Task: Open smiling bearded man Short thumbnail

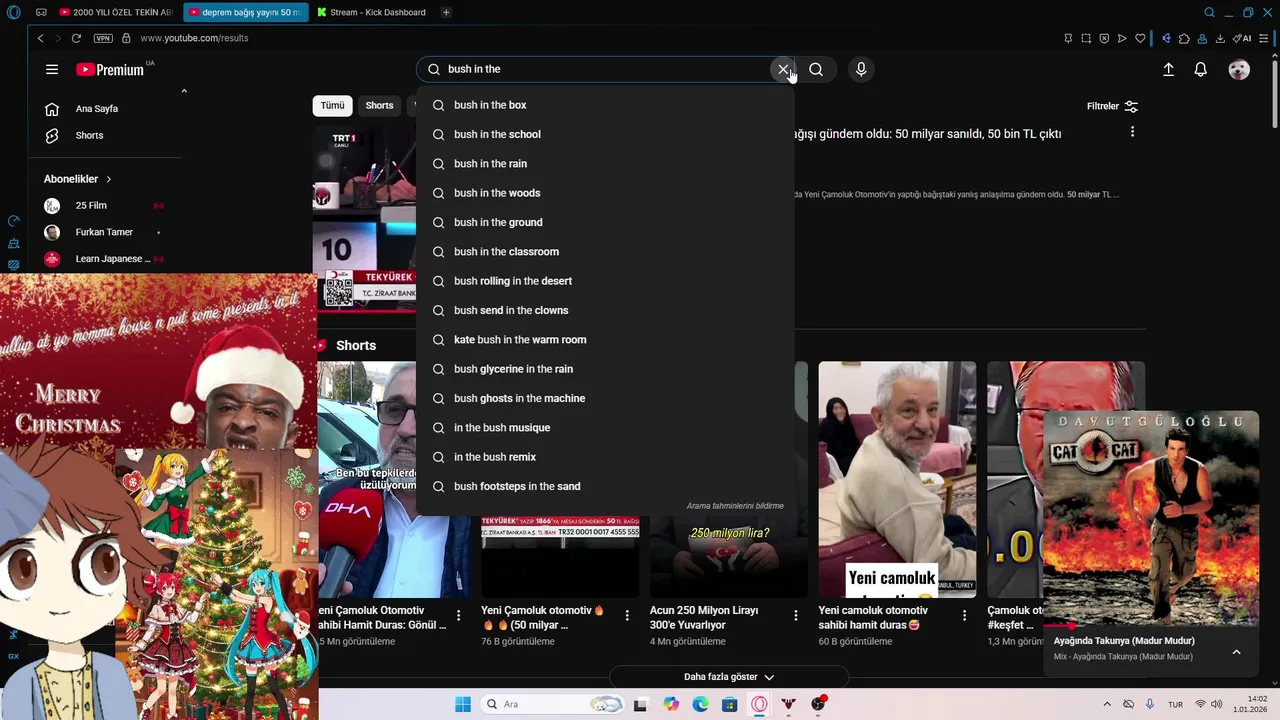Action: point(897,479)
